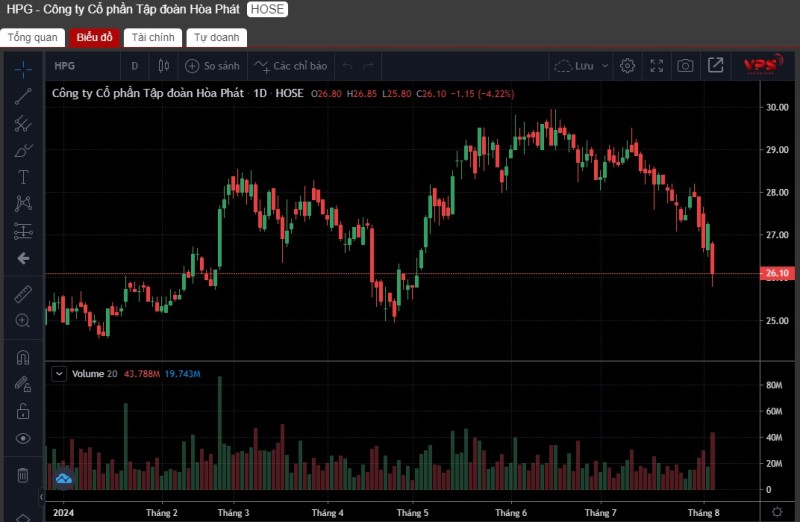Viewport: 800px width, 522px height.
Task: Open chart settings gear icon
Action: pyautogui.click(x=628, y=66)
